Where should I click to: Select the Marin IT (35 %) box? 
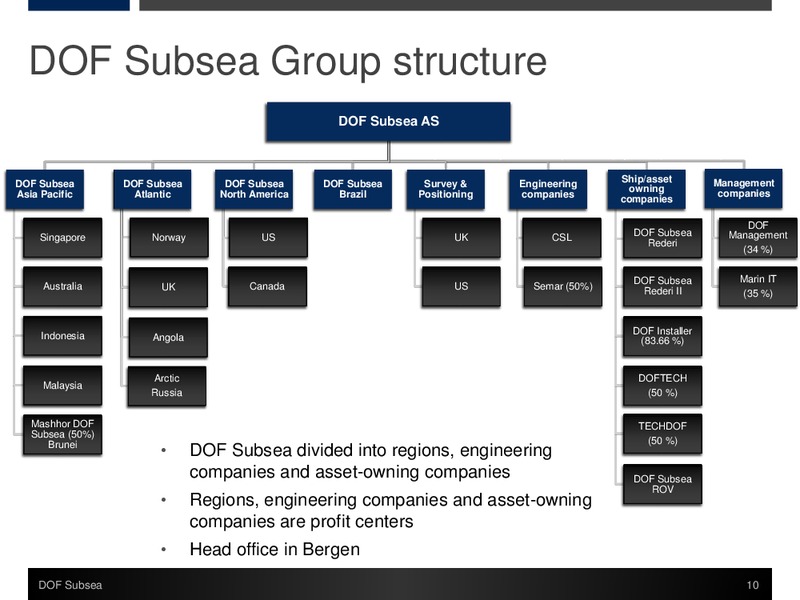click(x=758, y=286)
